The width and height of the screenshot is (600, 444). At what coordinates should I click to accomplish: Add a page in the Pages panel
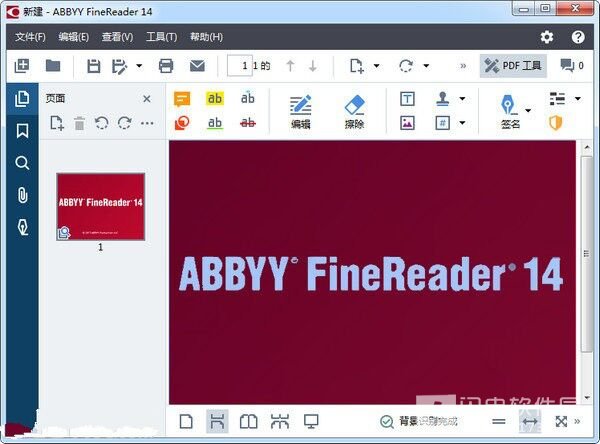click(57, 123)
